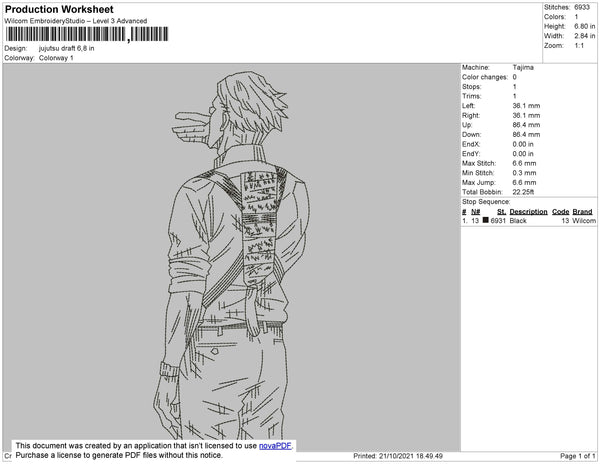This screenshot has width=600, height=464.
Task: Select 'Wilcom EmbroideryStudio – Level 3 Advanced' text
Action: [x=76, y=21]
